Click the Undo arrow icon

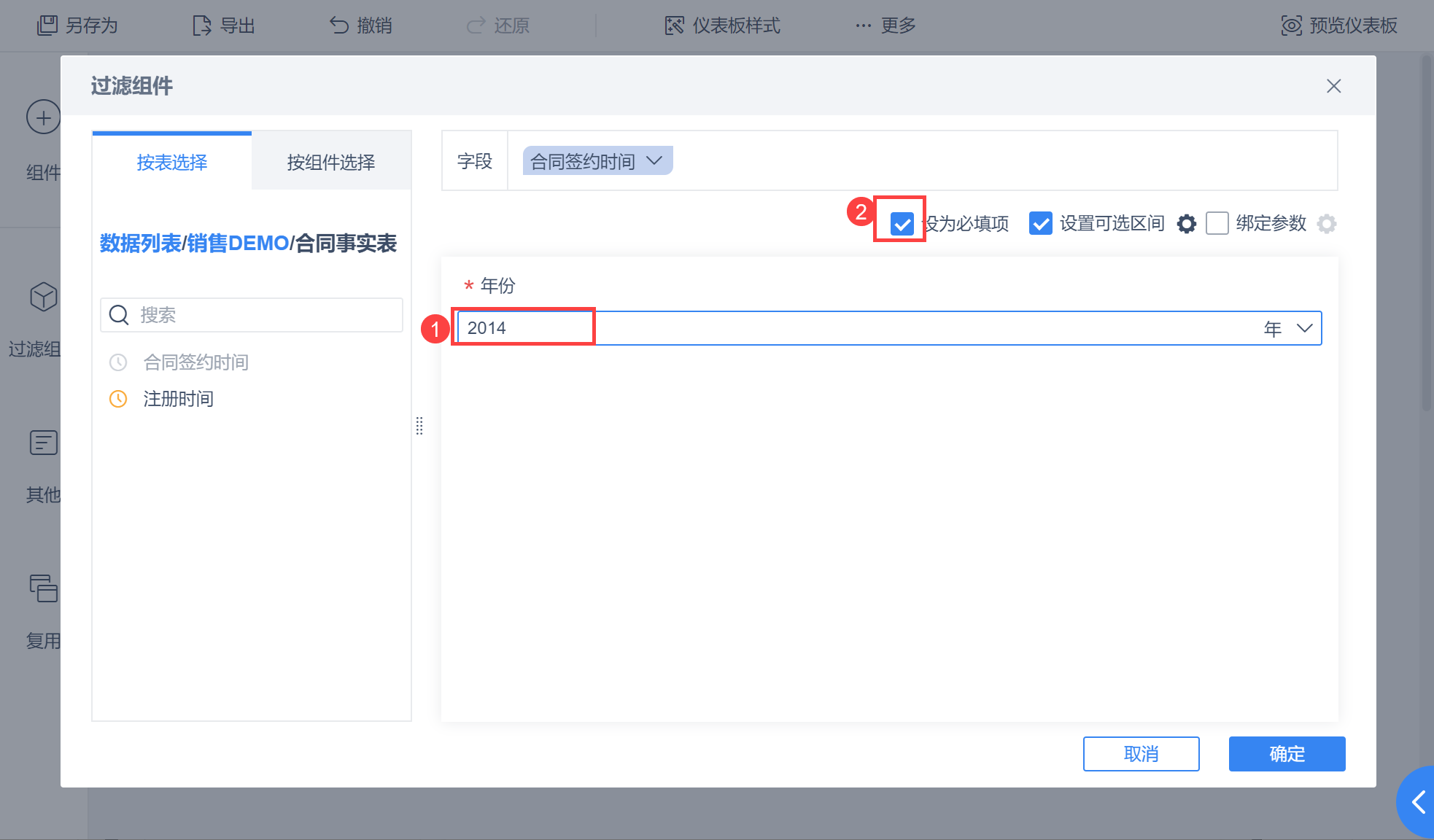[x=339, y=26]
